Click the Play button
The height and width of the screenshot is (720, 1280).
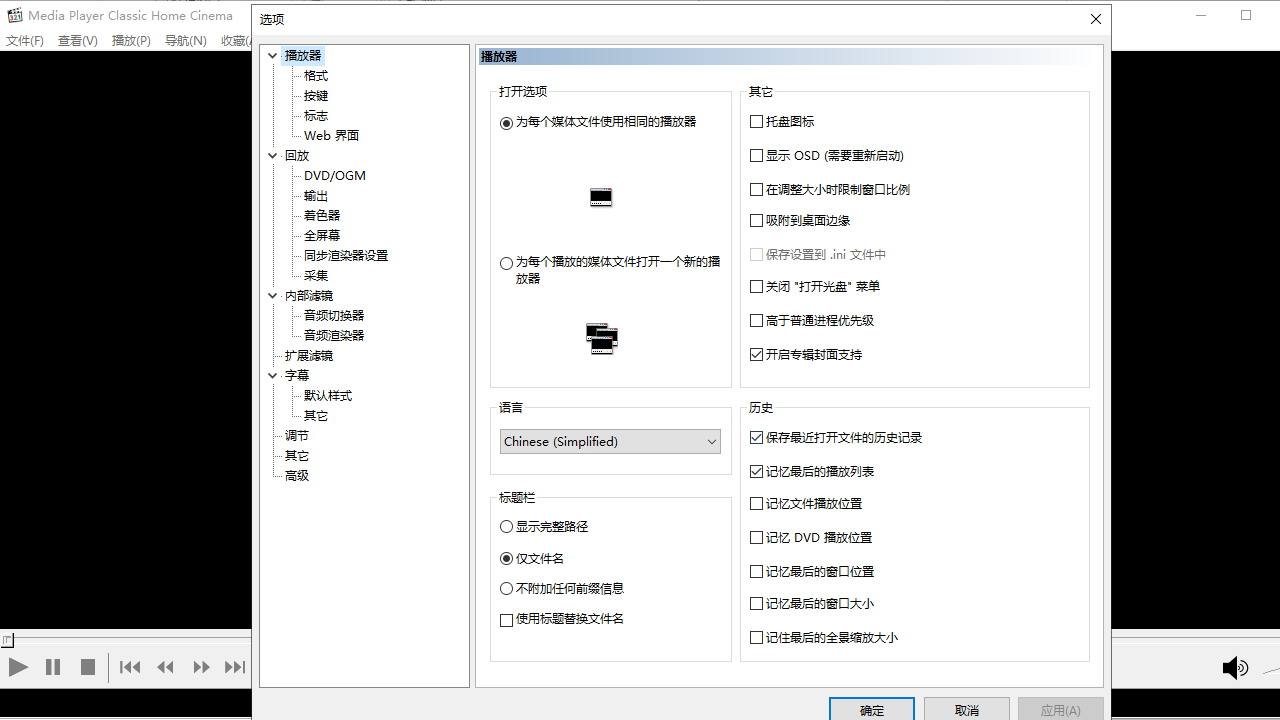click(18, 667)
